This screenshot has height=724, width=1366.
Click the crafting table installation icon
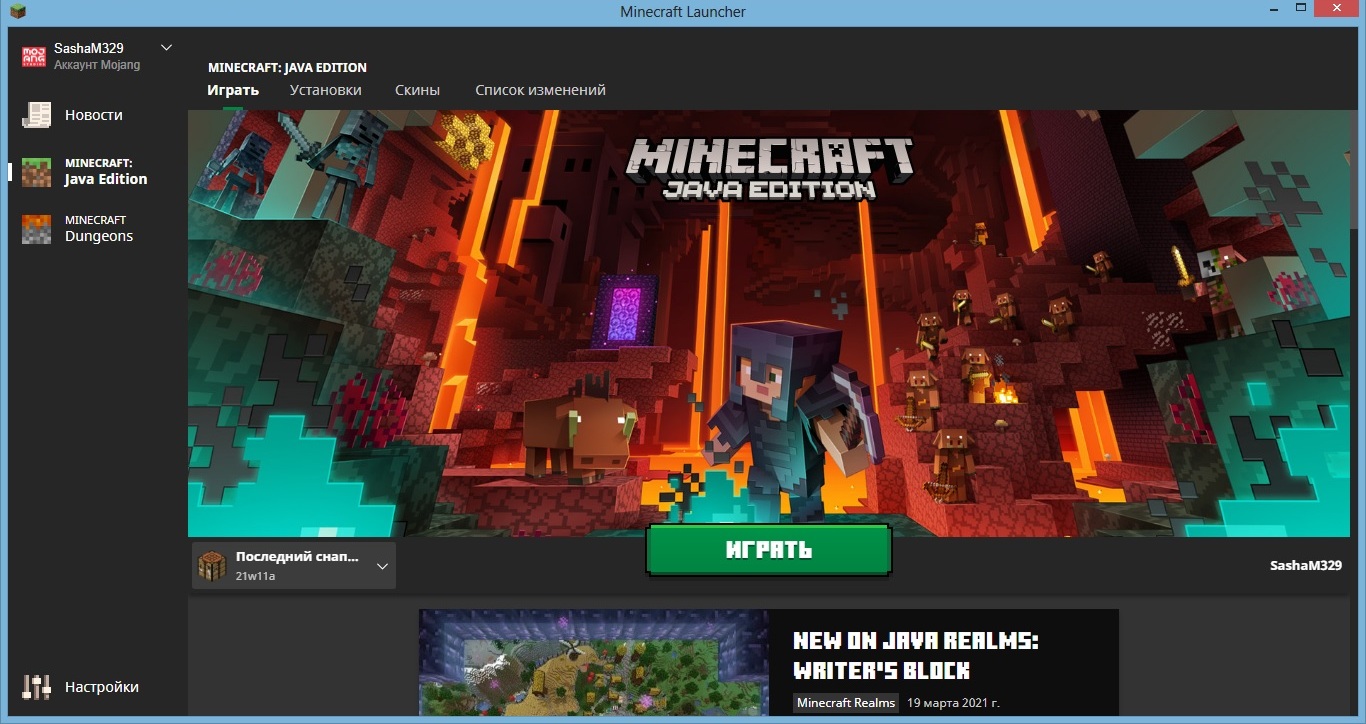click(x=212, y=566)
